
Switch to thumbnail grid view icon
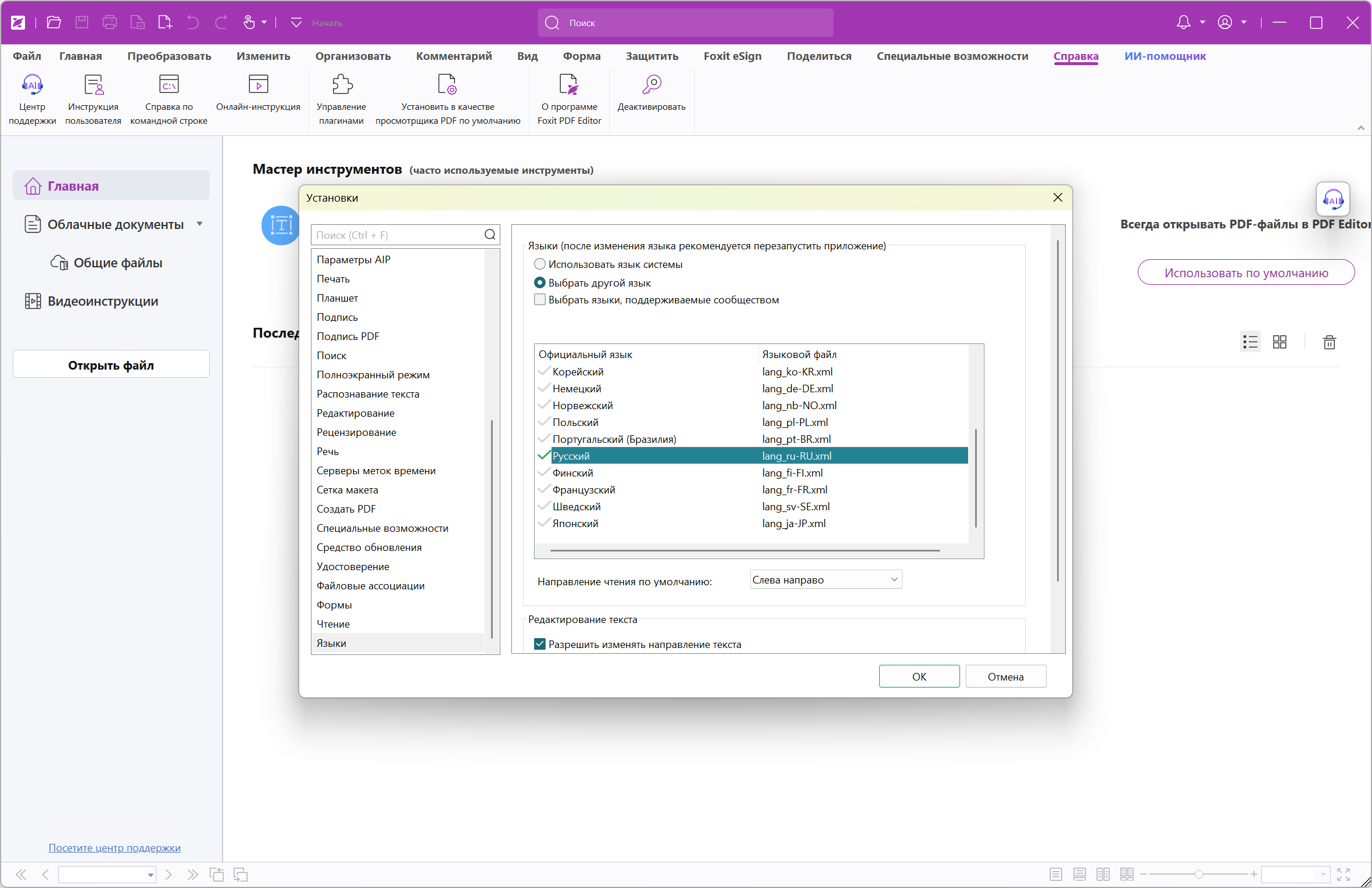[1280, 342]
